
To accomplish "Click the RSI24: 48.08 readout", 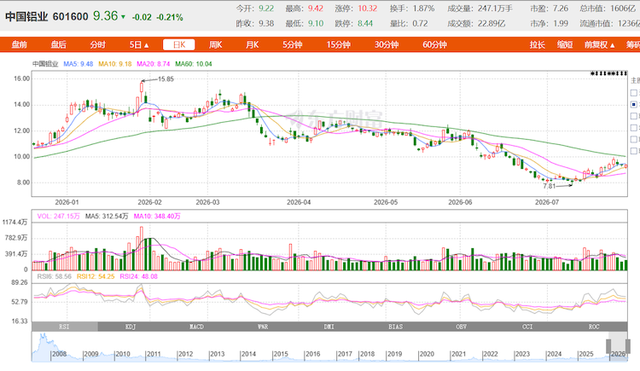I will pyautogui.click(x=138, y=276).
